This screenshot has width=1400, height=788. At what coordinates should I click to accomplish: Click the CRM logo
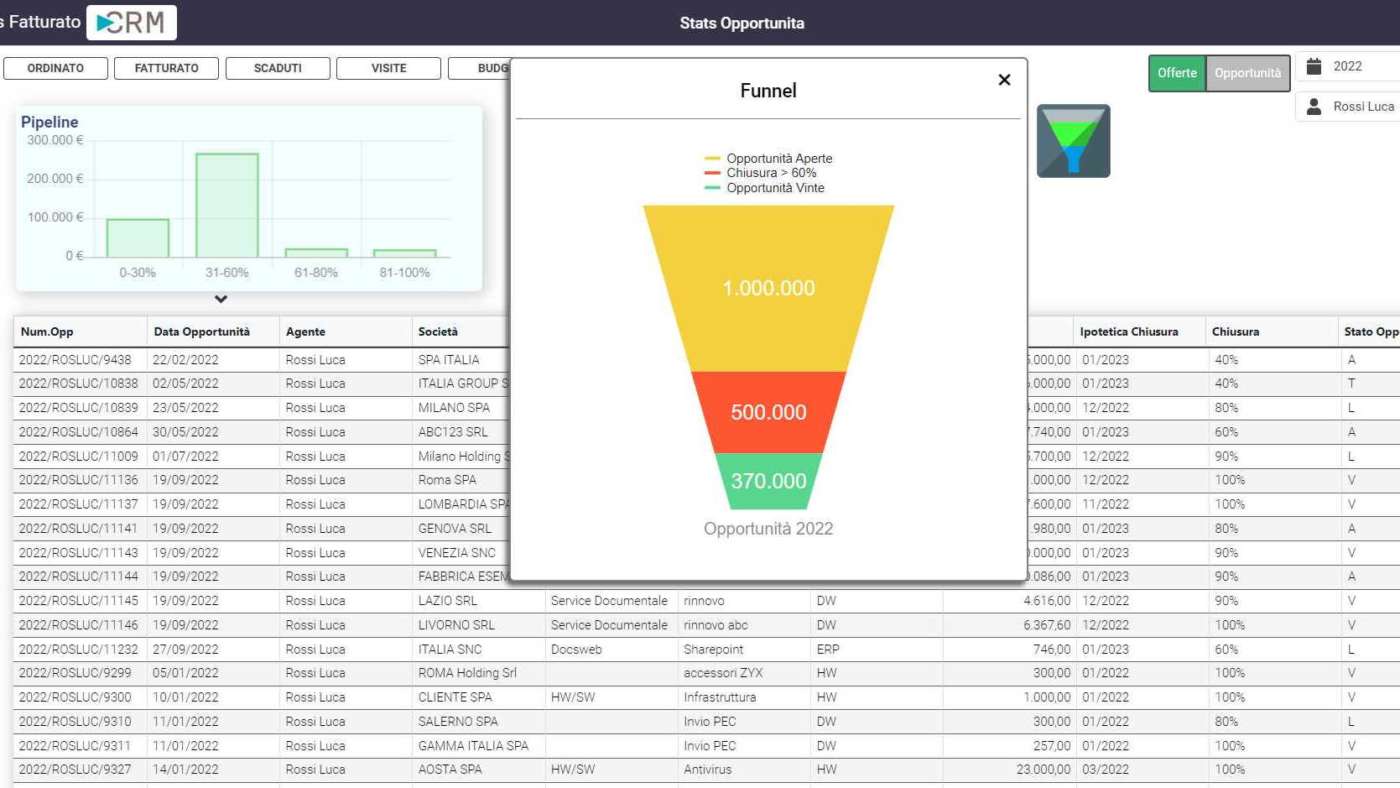coord(131,22)
